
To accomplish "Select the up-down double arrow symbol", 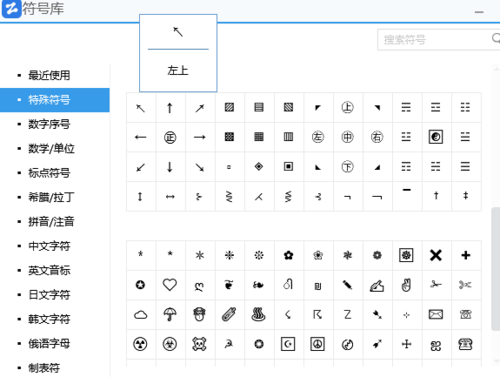I will 140,197.
